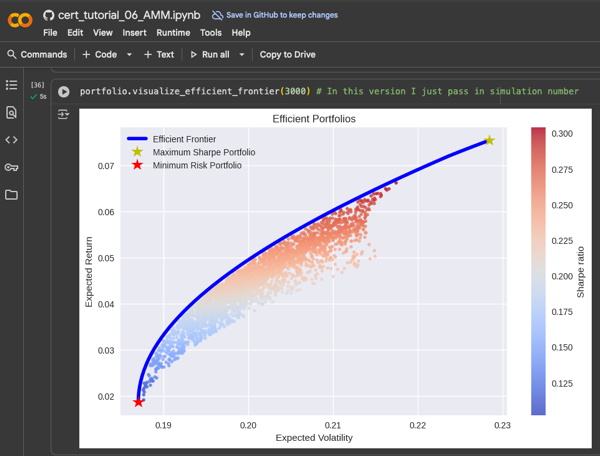
Task: Click the notebook title cert_tutorial_06_AMM.ipynb
Action: pyautogui.click(x=130, y=16)
